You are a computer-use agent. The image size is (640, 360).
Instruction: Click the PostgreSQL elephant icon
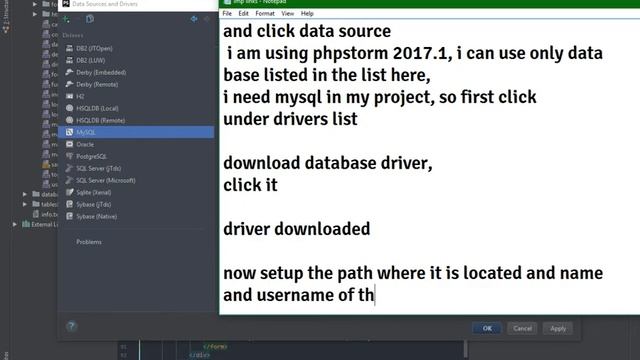pos(69,156)
